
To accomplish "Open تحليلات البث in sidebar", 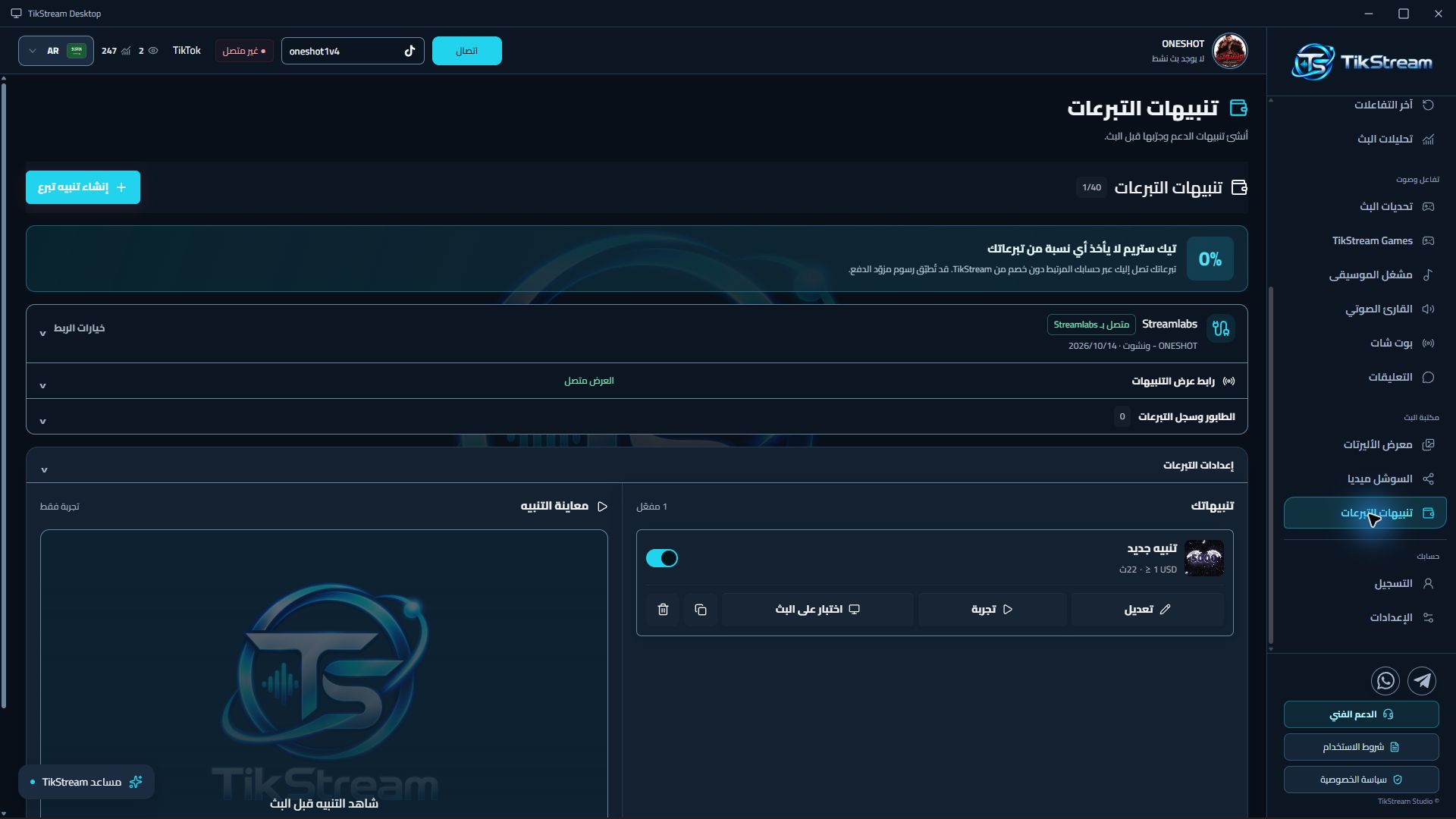I will click(x=1365, y=139).
